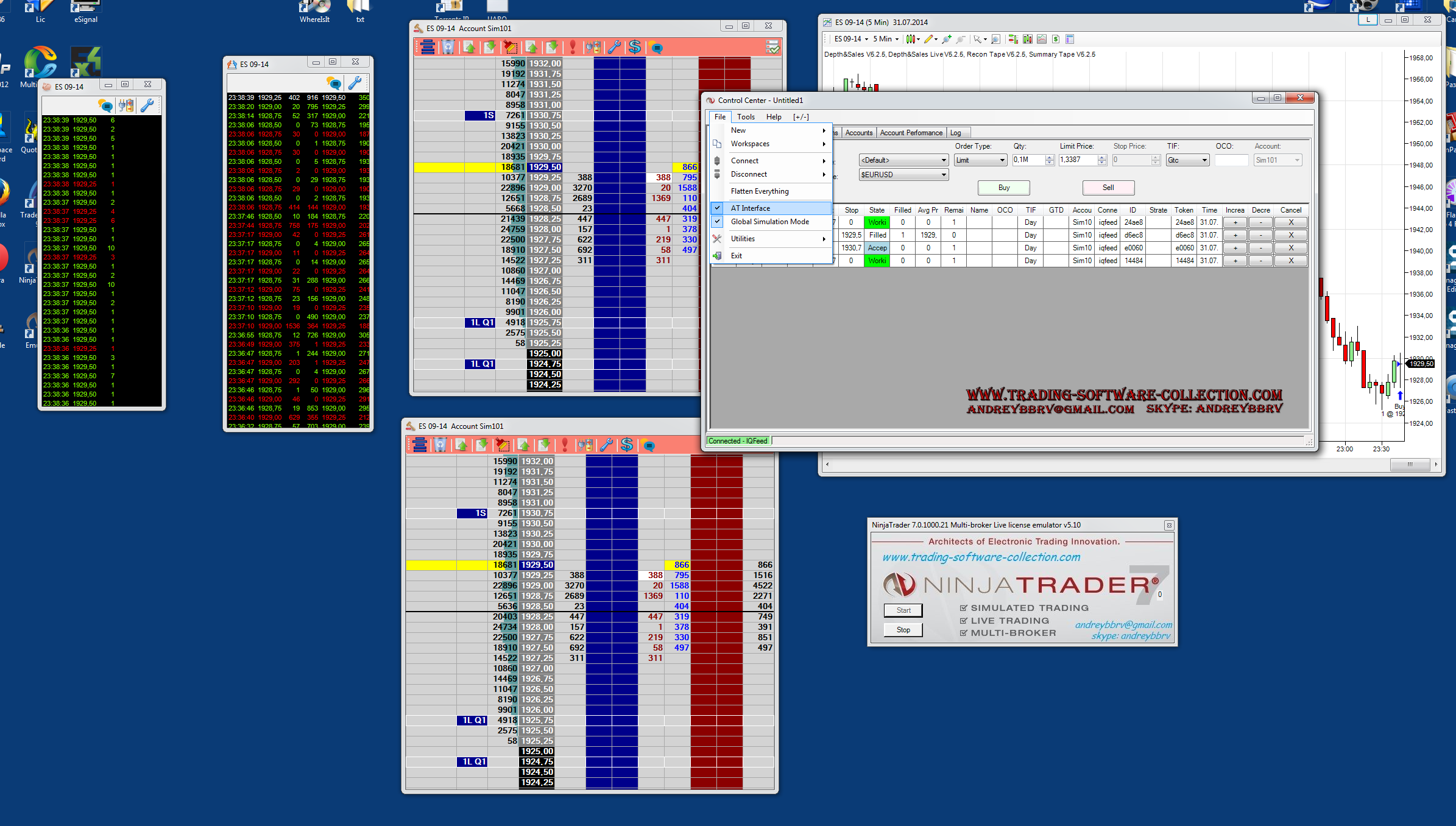Click the red exclamation mark icon in top DOM
1456x826 pixels.
tap(573, 48)
